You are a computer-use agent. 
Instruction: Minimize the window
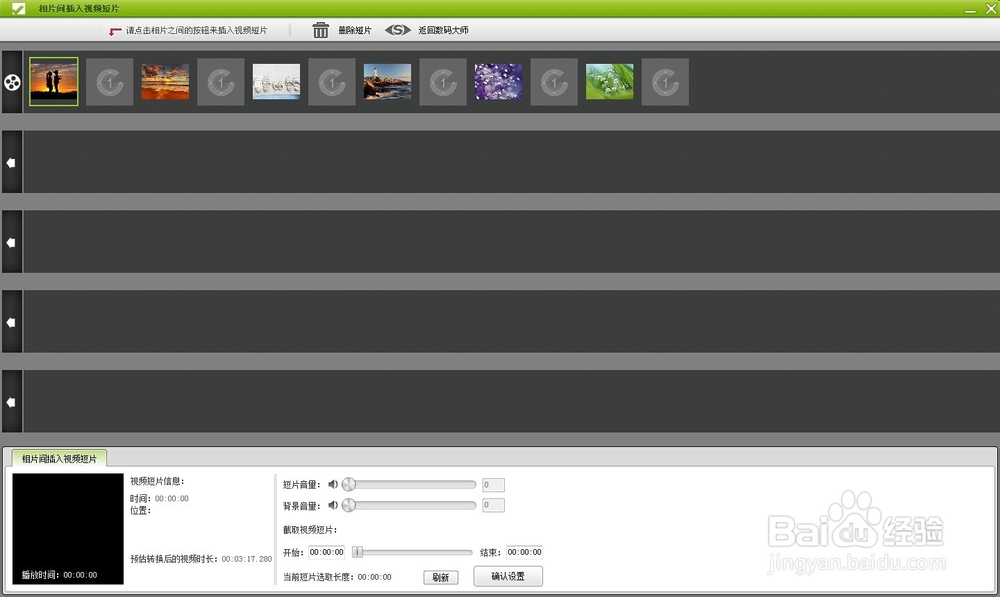(x=970, y=9)
